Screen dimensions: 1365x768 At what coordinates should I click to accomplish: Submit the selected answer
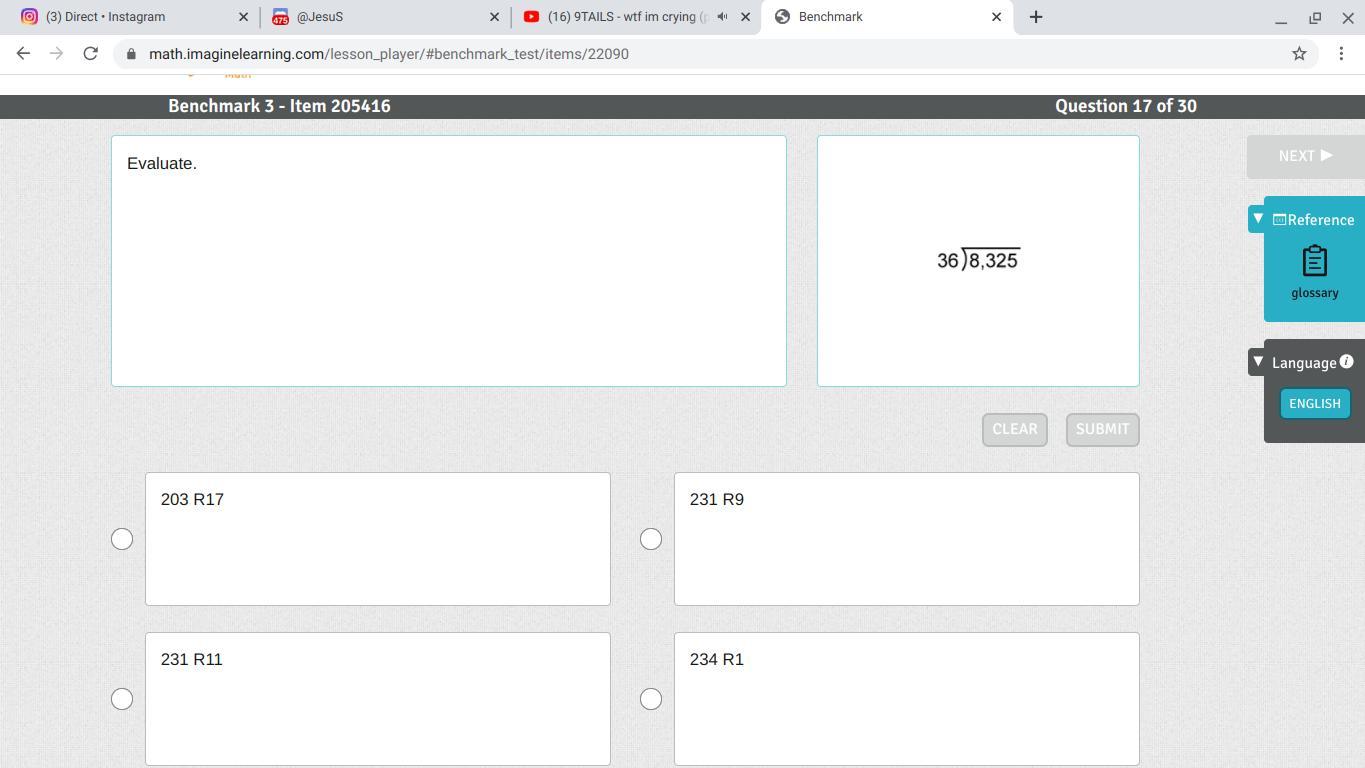point(1102,429)
